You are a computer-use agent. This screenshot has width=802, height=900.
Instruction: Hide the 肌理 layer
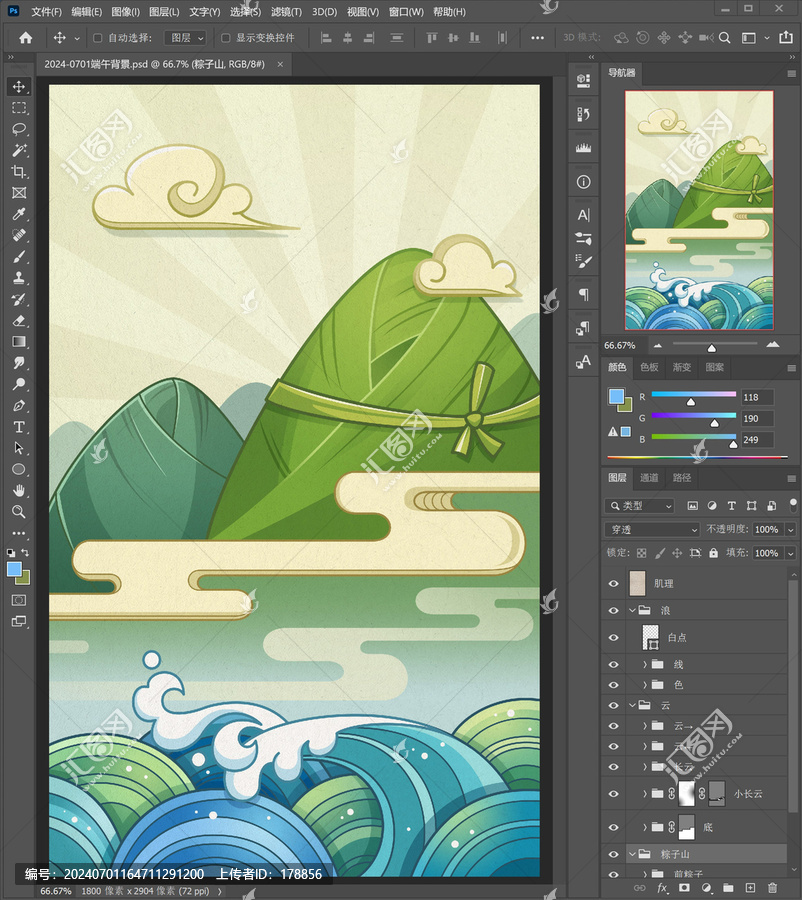point(614,584)
